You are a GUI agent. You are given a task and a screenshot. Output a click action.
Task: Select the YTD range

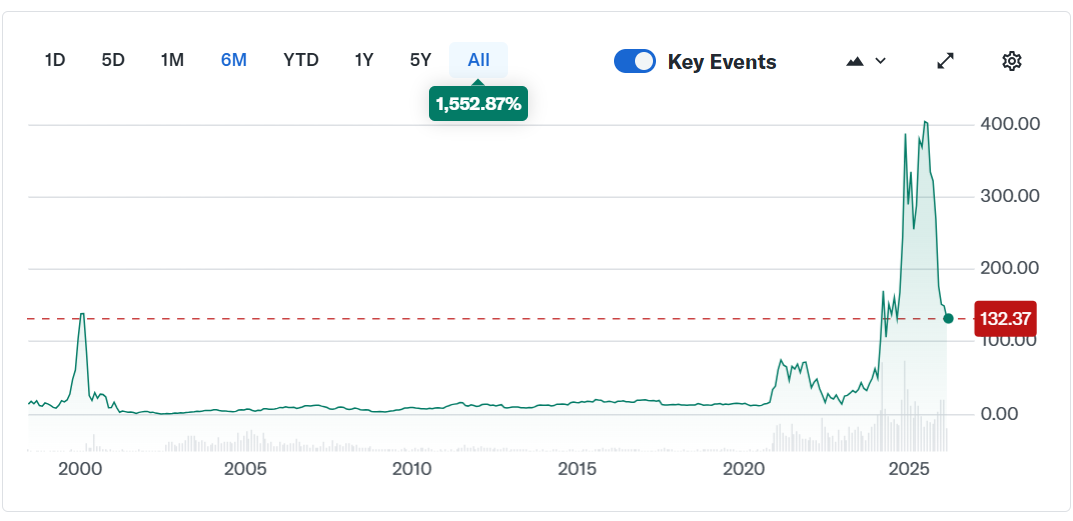click(x=301, y=60)
